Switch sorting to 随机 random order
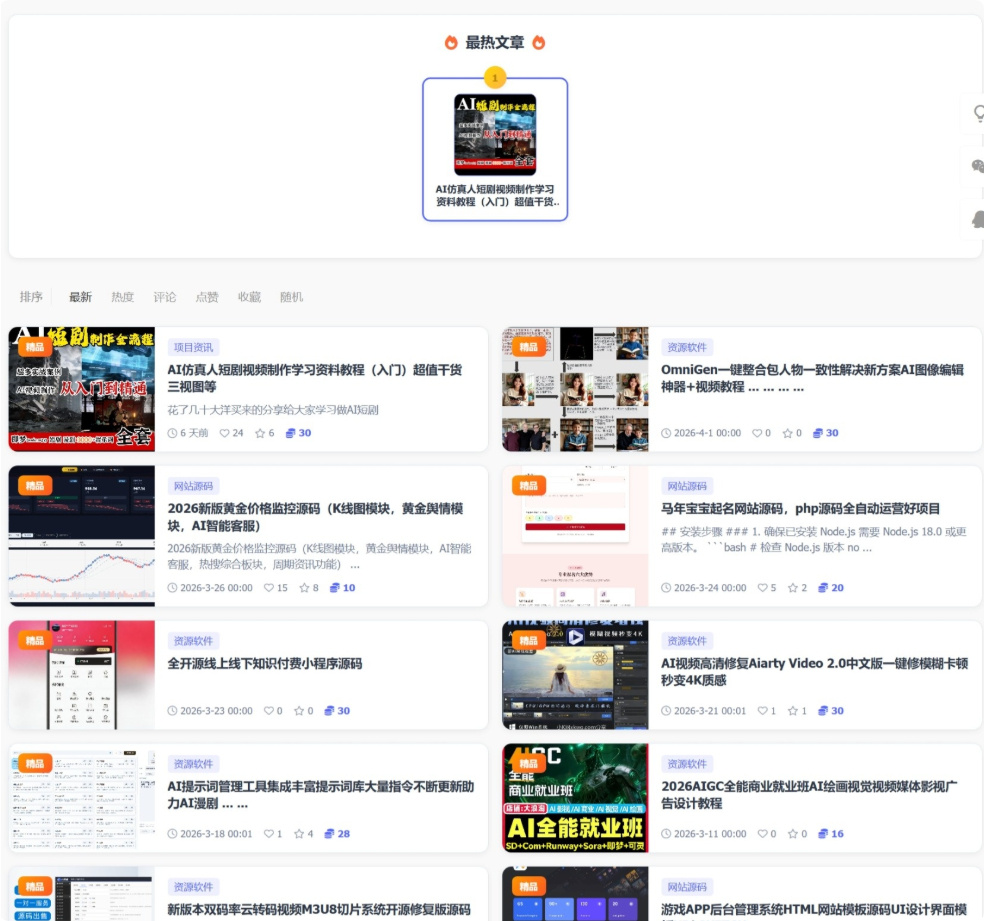This screenshot has height=921, width=984. tap(290, 296)
